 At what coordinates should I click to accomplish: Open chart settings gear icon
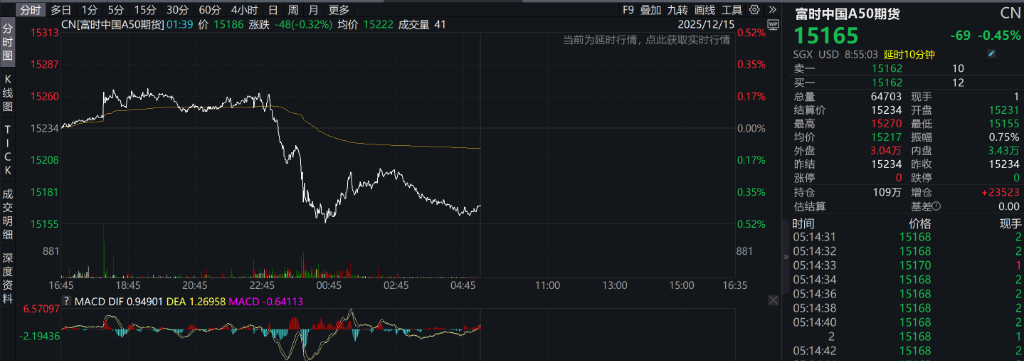tap(755, 10)
